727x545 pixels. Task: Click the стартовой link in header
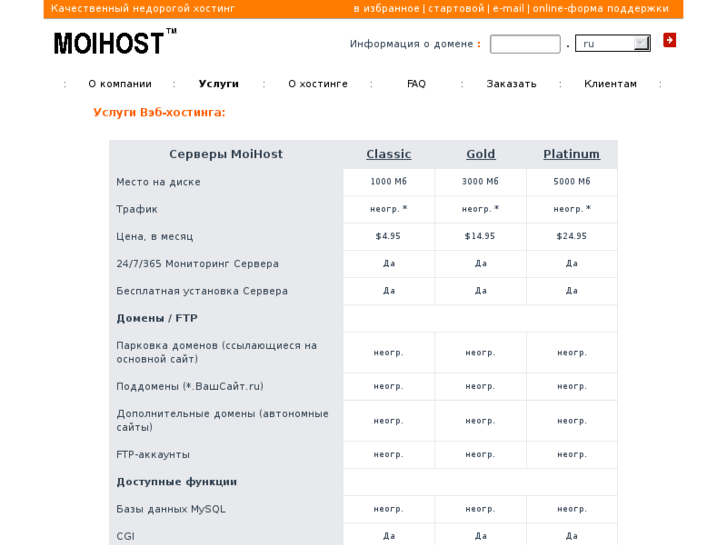pyautogui.click(x=456, y=8)
